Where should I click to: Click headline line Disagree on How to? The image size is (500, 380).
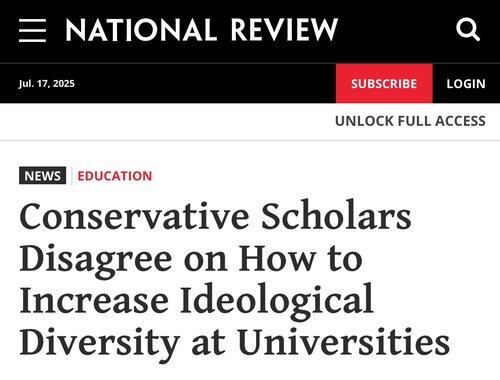[191, 258]
